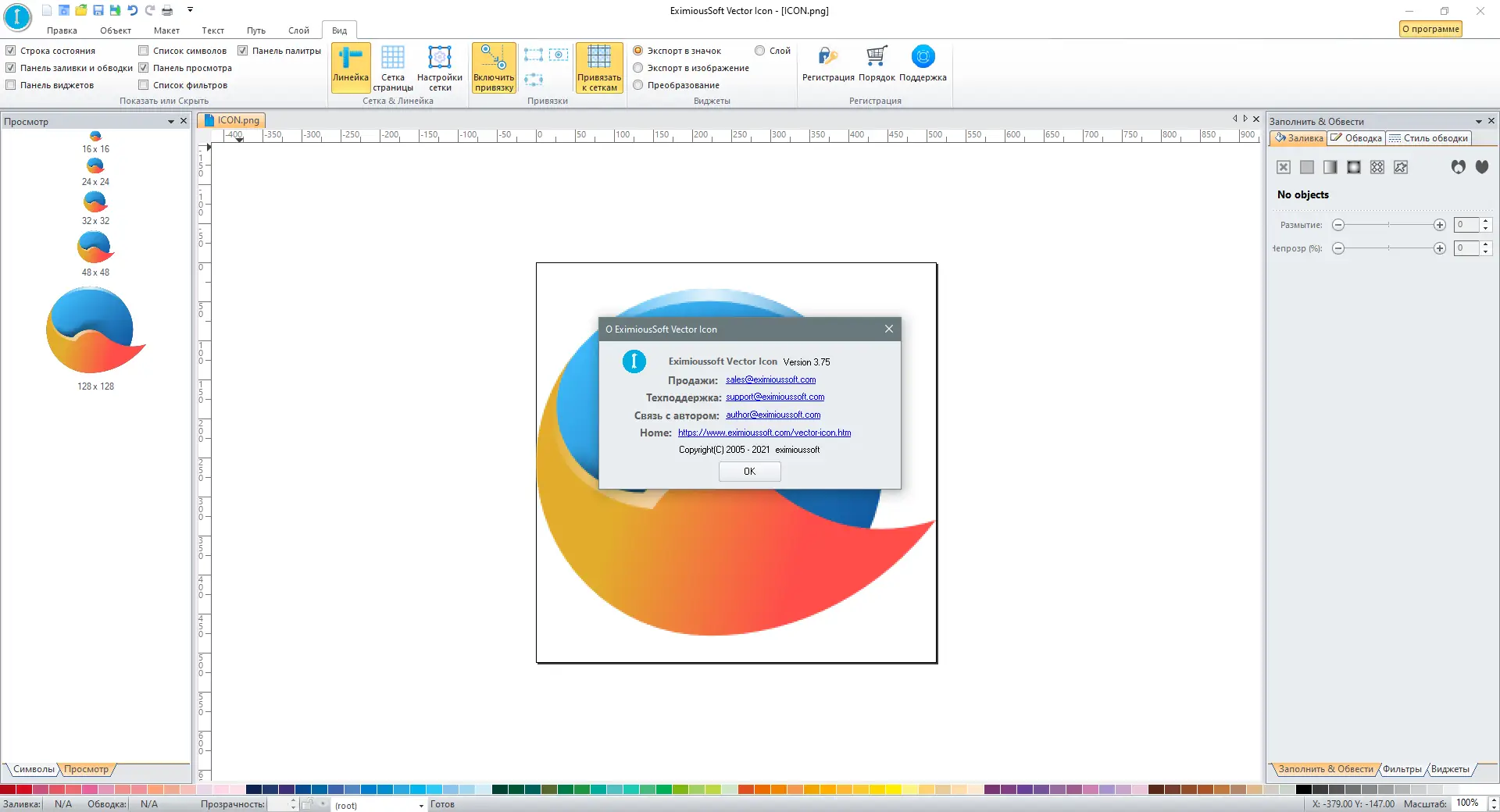1500x812 pixels.
Task: Select the flat color fill icon
Action: pos(1307,167)
